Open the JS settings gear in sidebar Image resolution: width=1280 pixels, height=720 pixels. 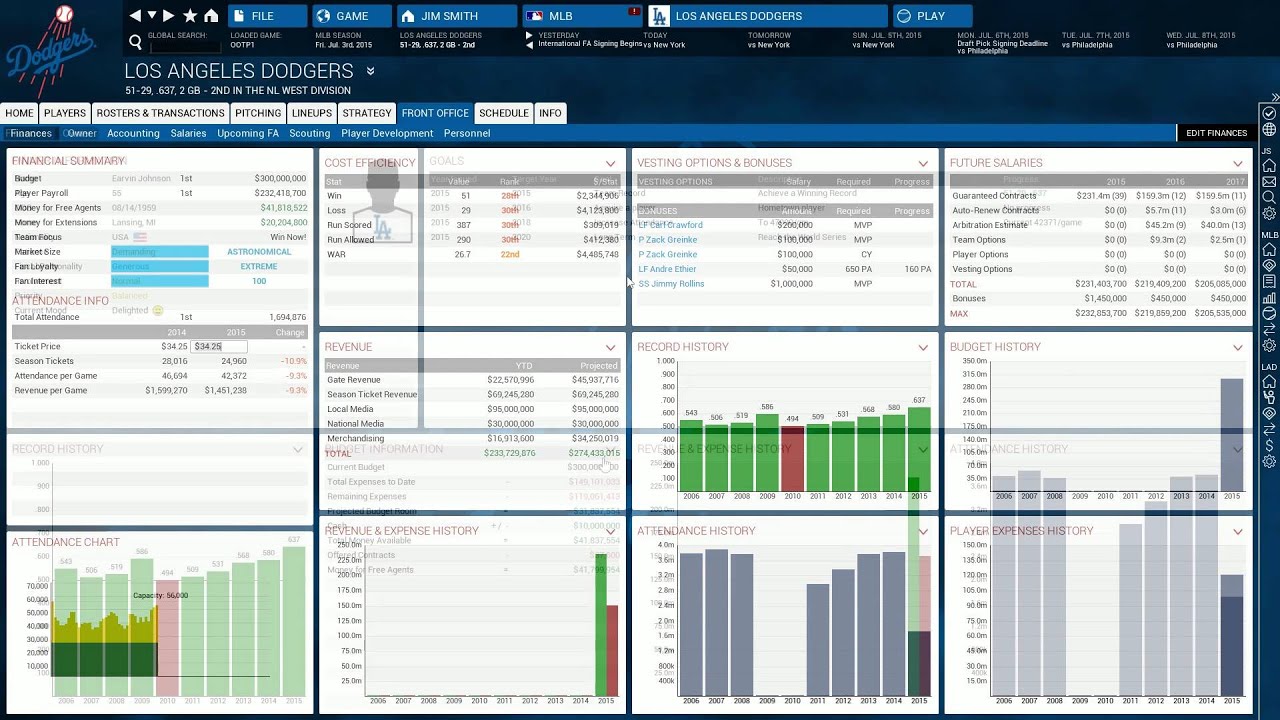pyautogui.click(x=1269, y=214)
